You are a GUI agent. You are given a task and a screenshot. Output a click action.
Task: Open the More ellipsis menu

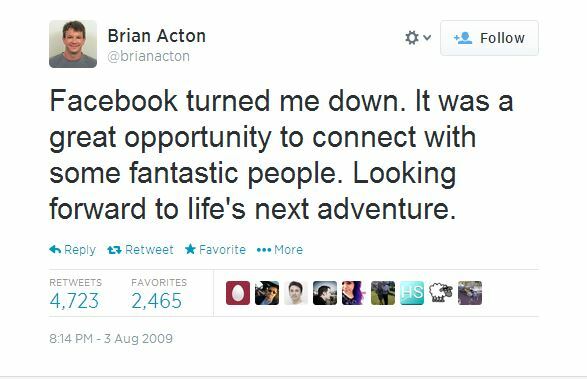click(x=280, y=249)
